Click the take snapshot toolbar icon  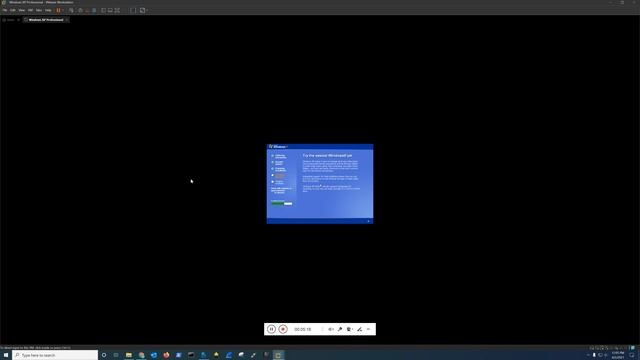click(80, 10)
